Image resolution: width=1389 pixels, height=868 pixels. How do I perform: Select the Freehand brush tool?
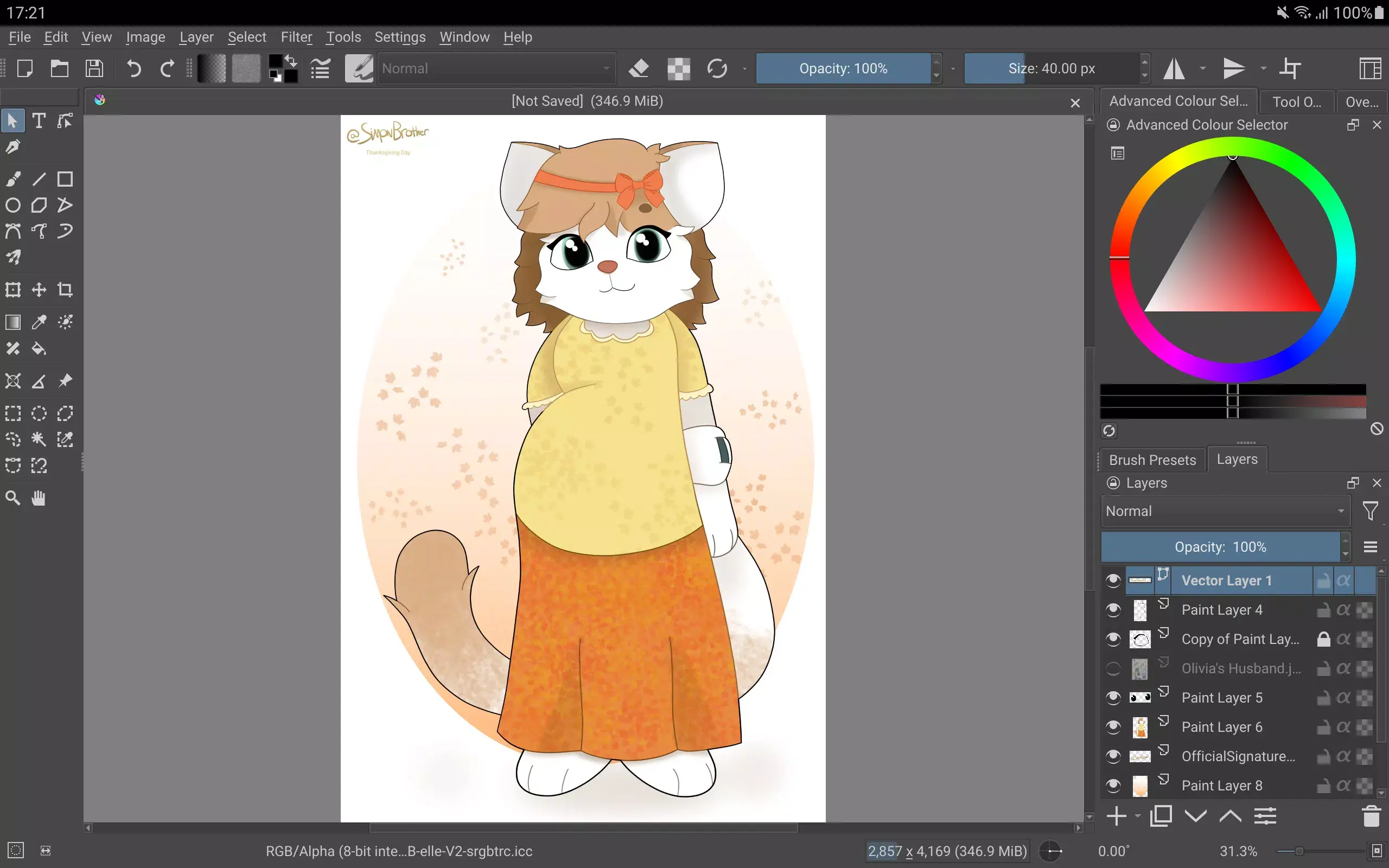pos(12,178)
